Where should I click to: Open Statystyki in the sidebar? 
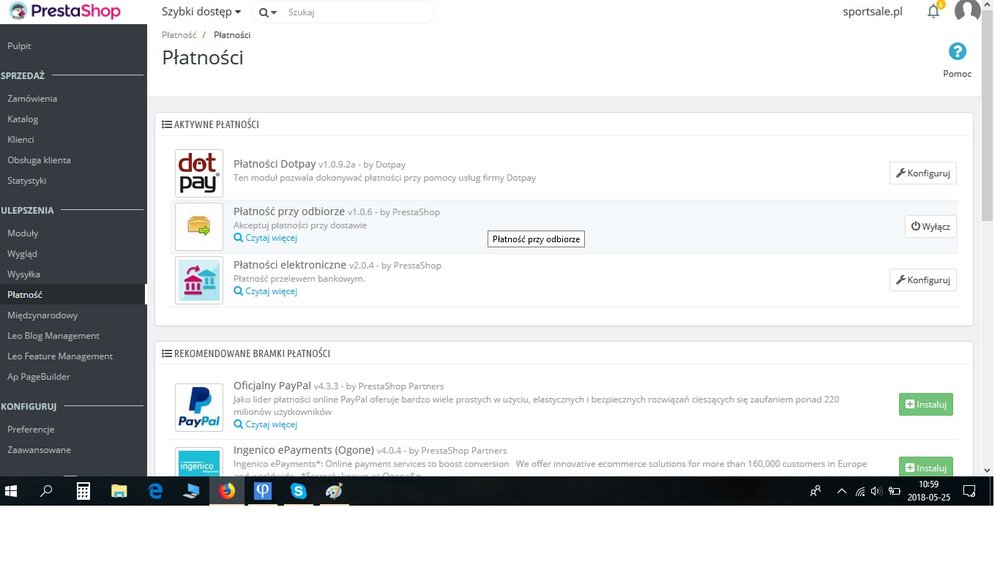tap(27, 181)
